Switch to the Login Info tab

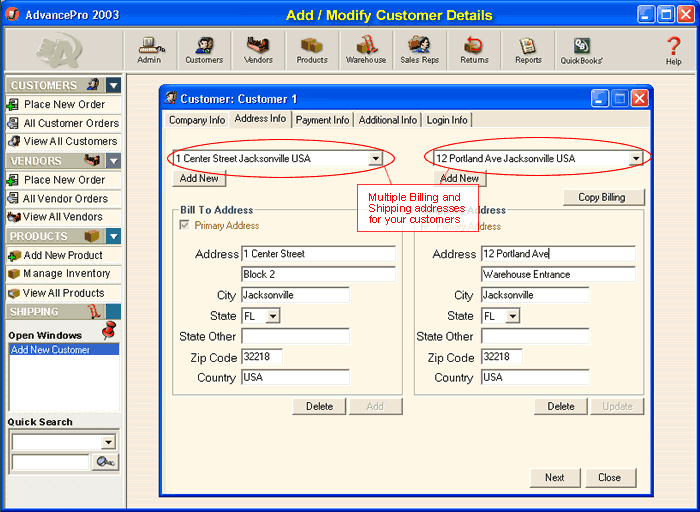447,120
